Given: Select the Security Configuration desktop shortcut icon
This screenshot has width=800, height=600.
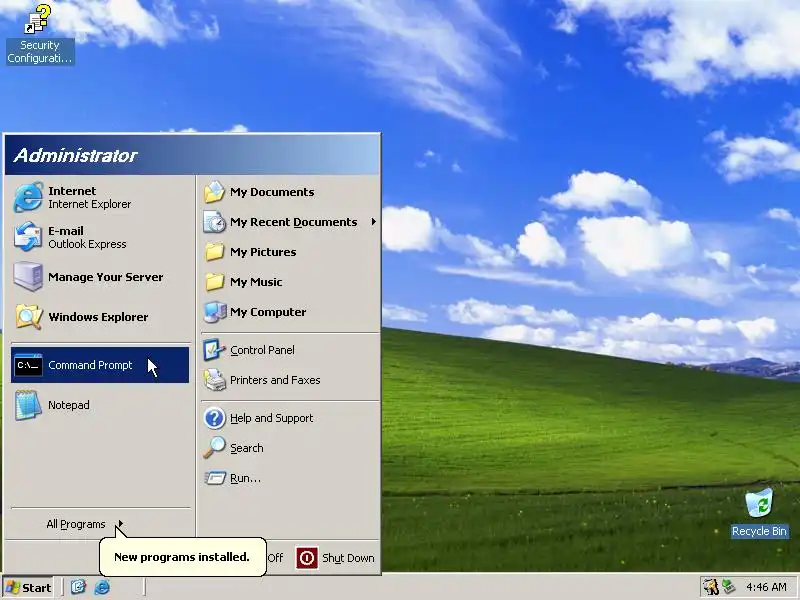Looking at the screenshot, I should [x=39, y=19].
